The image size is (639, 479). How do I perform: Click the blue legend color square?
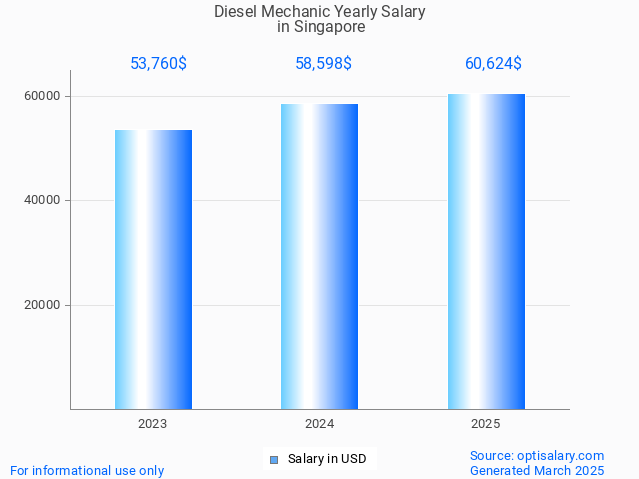[x=274, y=460]
